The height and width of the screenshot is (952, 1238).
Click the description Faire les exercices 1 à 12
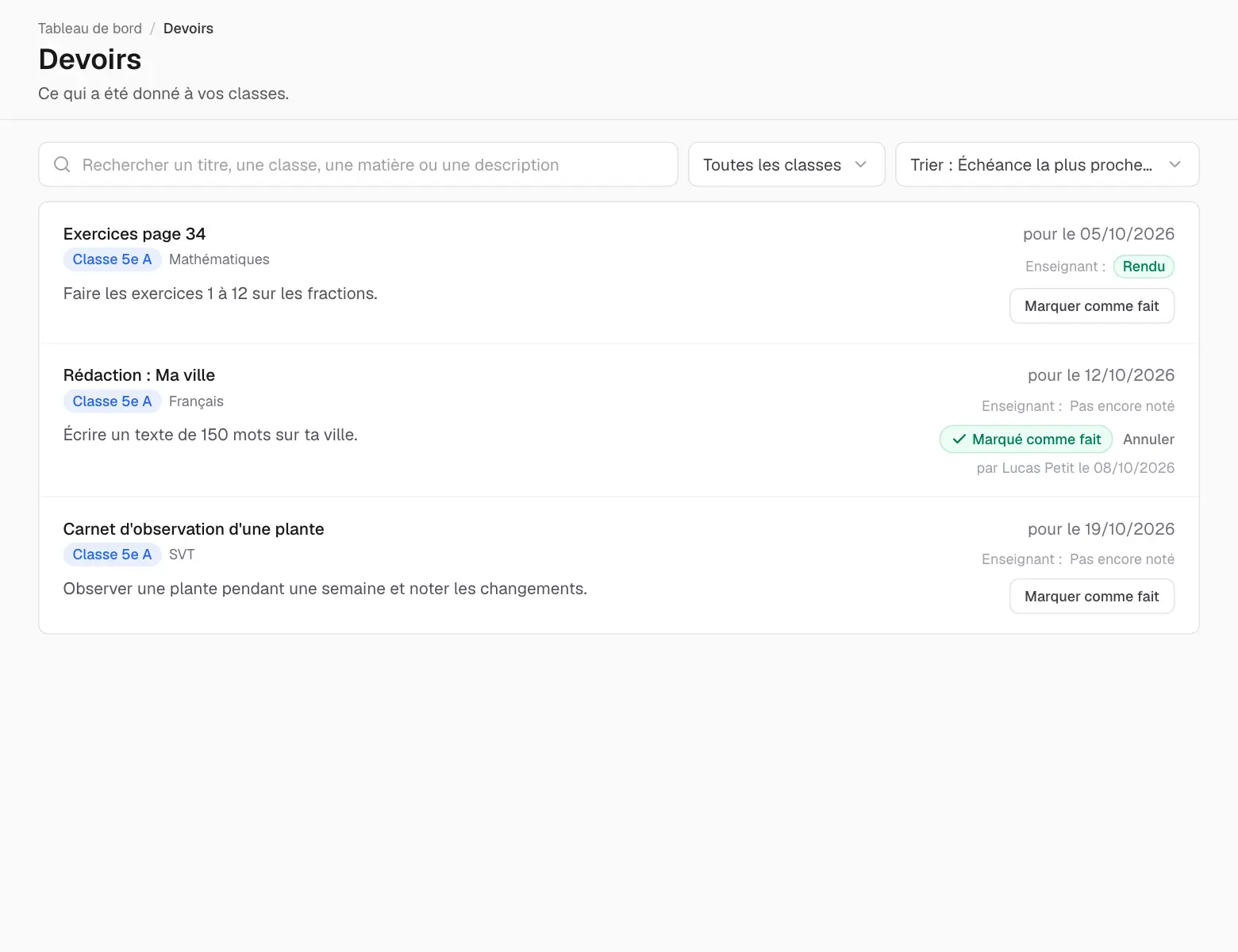pyautogui.click(x=221, y=294)
